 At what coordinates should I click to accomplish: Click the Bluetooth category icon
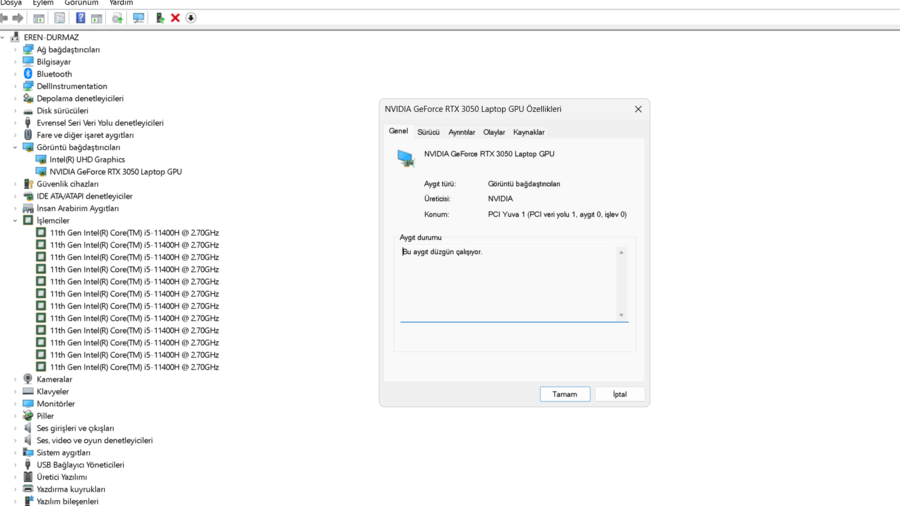click(28, 74)
